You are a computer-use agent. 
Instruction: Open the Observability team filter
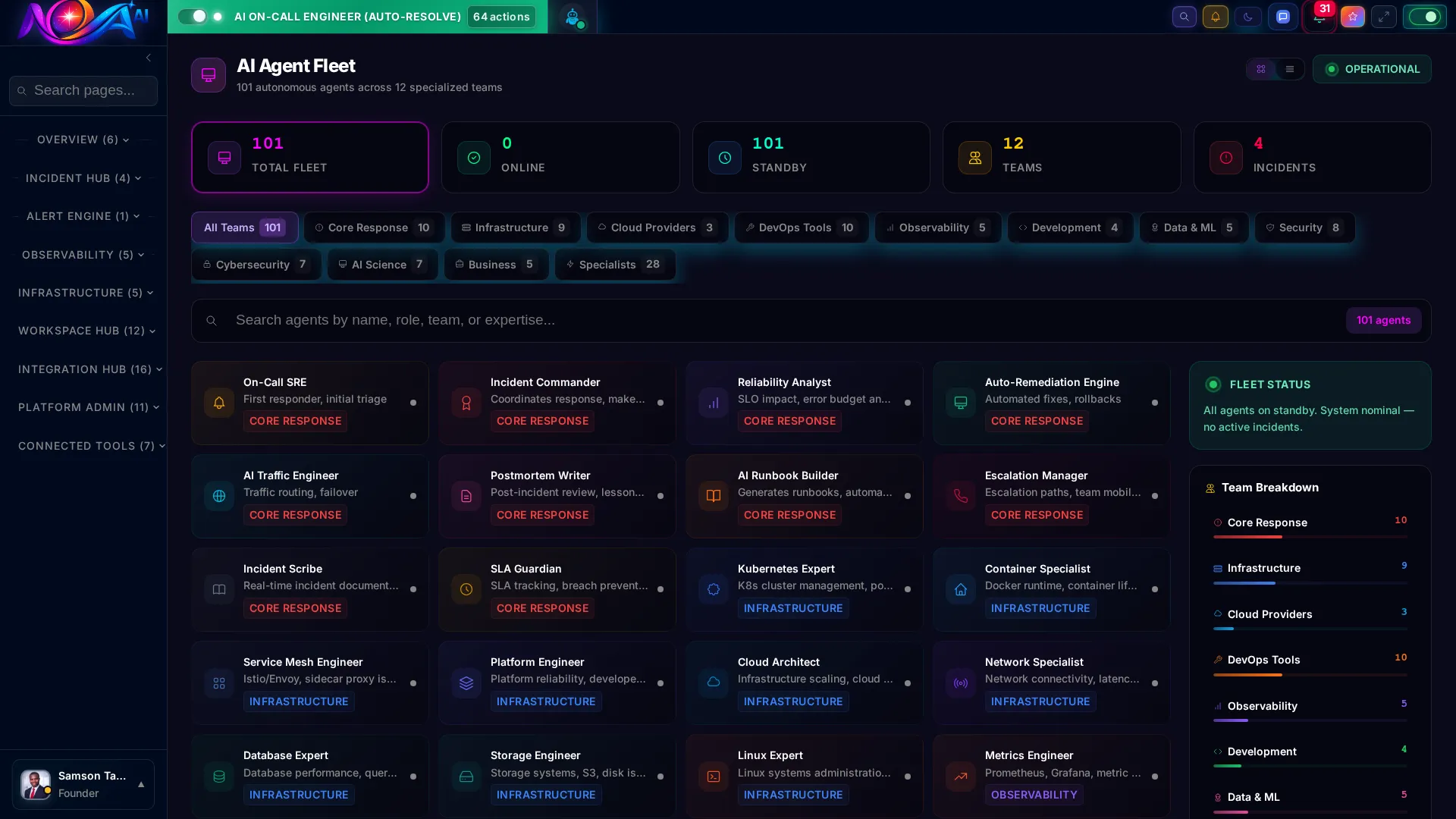point(937,227)
